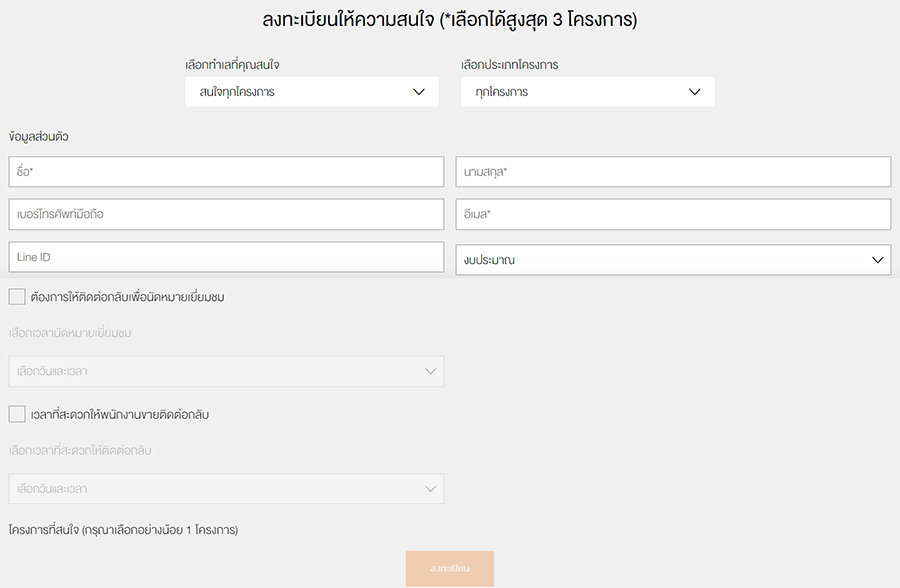Screen dimensions: 900x588
Task: Click the เวลาที่สะดวกให้พนักงานขายติดต่อกลับ label text
Action: pyautogui.click(x=120, y=415)
